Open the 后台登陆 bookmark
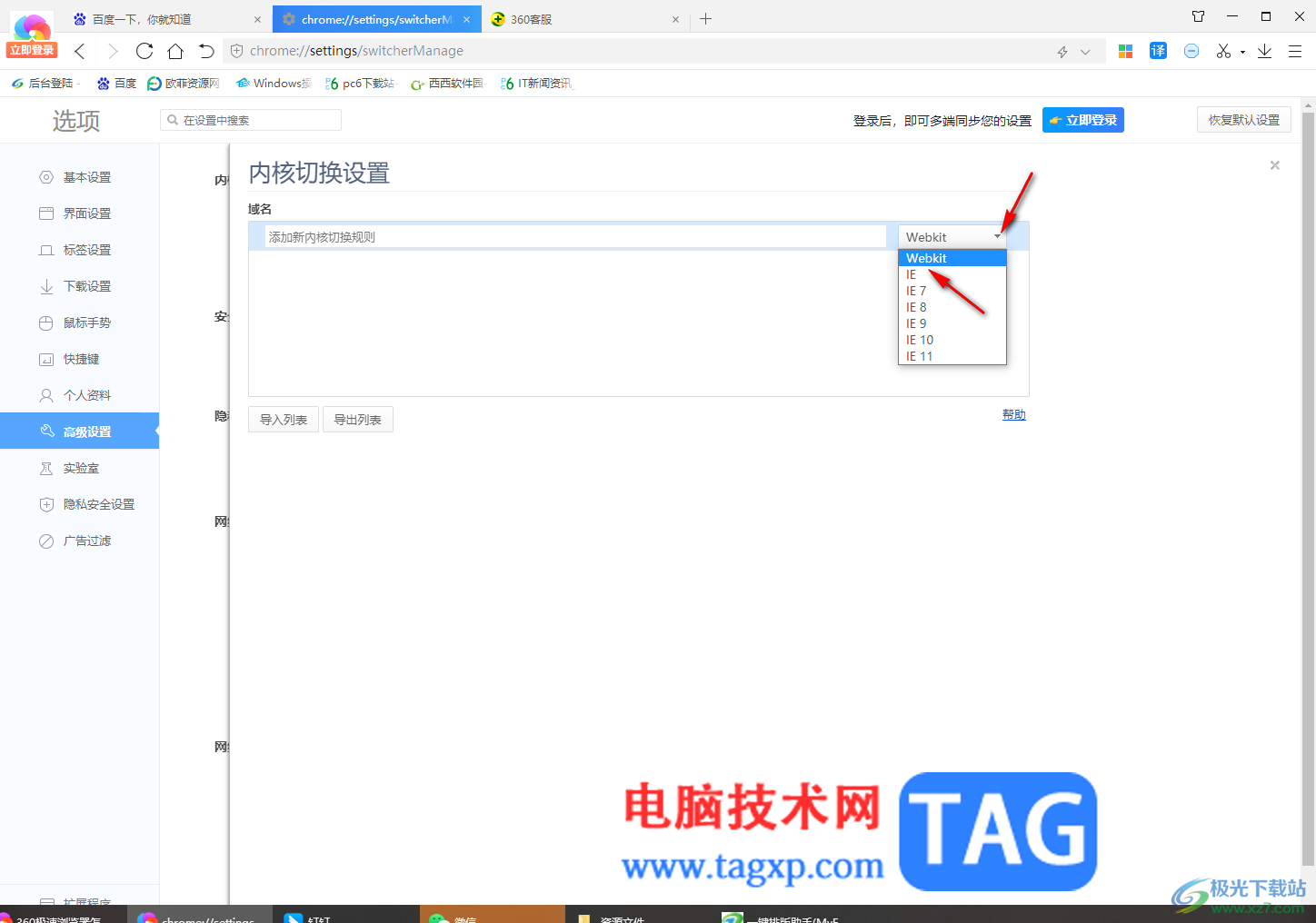The width and height of the screenshot is (1316, 923). point(44,84)
